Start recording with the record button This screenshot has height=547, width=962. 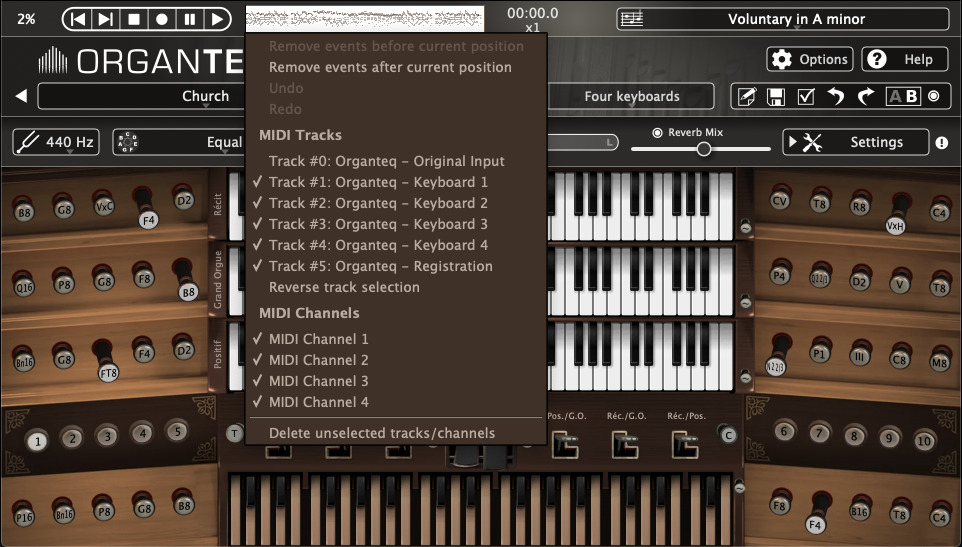pos(161,19)
